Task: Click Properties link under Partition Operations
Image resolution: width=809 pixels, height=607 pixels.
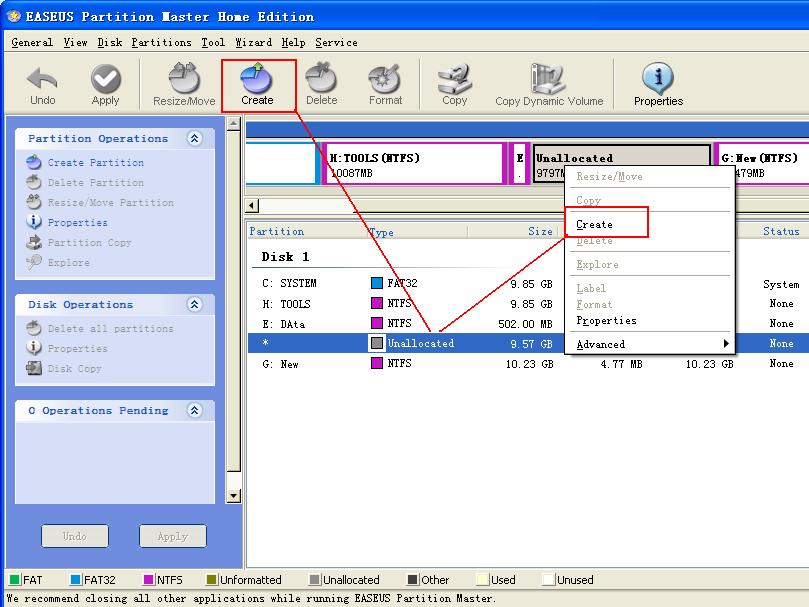Action: [x=78, y=222]
